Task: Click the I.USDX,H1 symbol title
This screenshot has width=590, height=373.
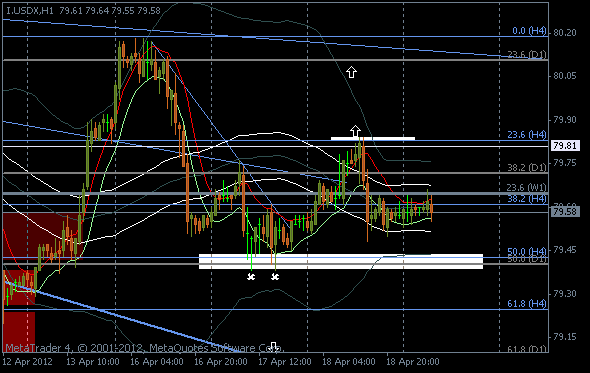Action: 30,11
